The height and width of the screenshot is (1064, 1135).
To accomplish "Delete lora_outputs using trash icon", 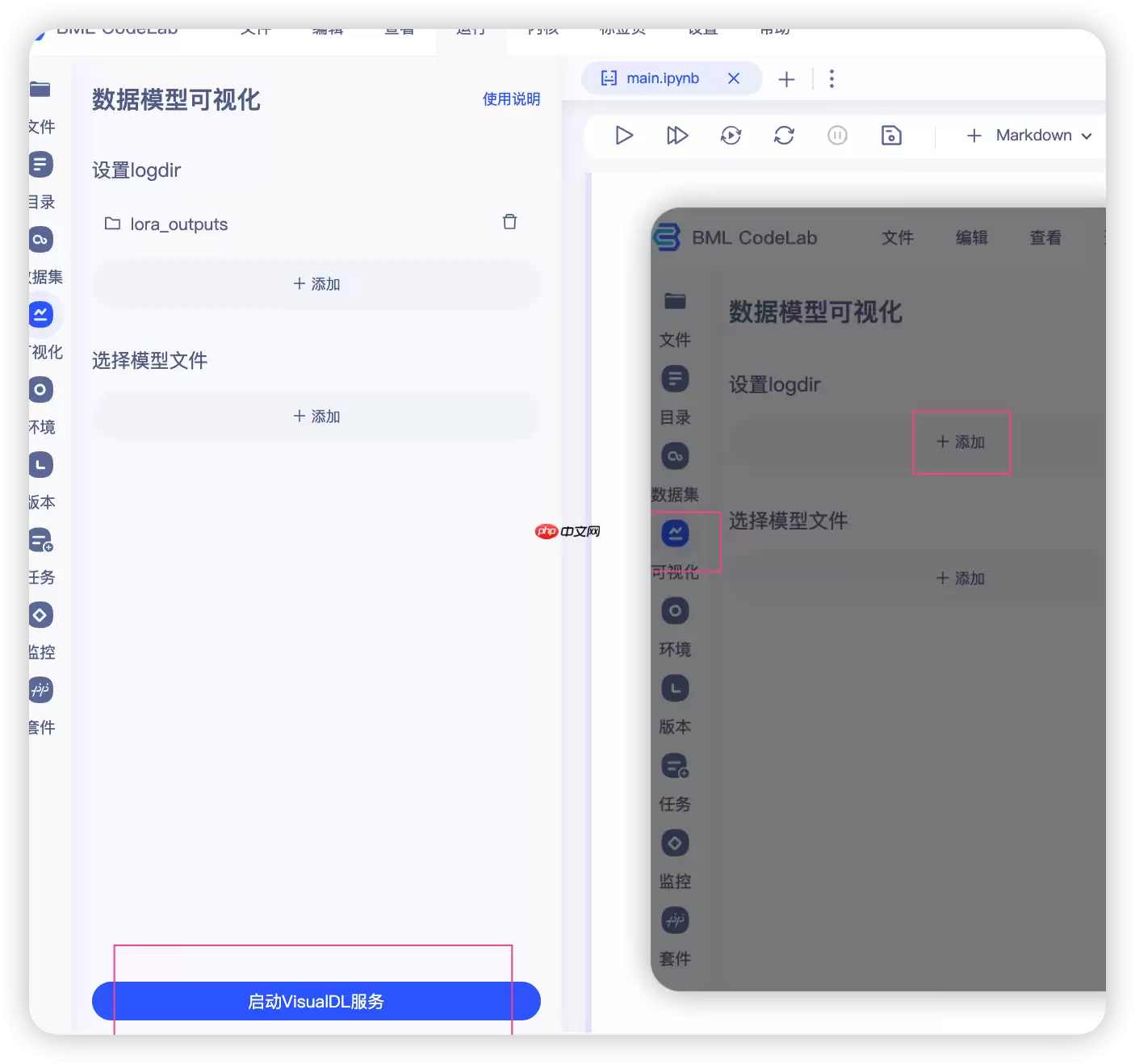I will click(509, 221).
